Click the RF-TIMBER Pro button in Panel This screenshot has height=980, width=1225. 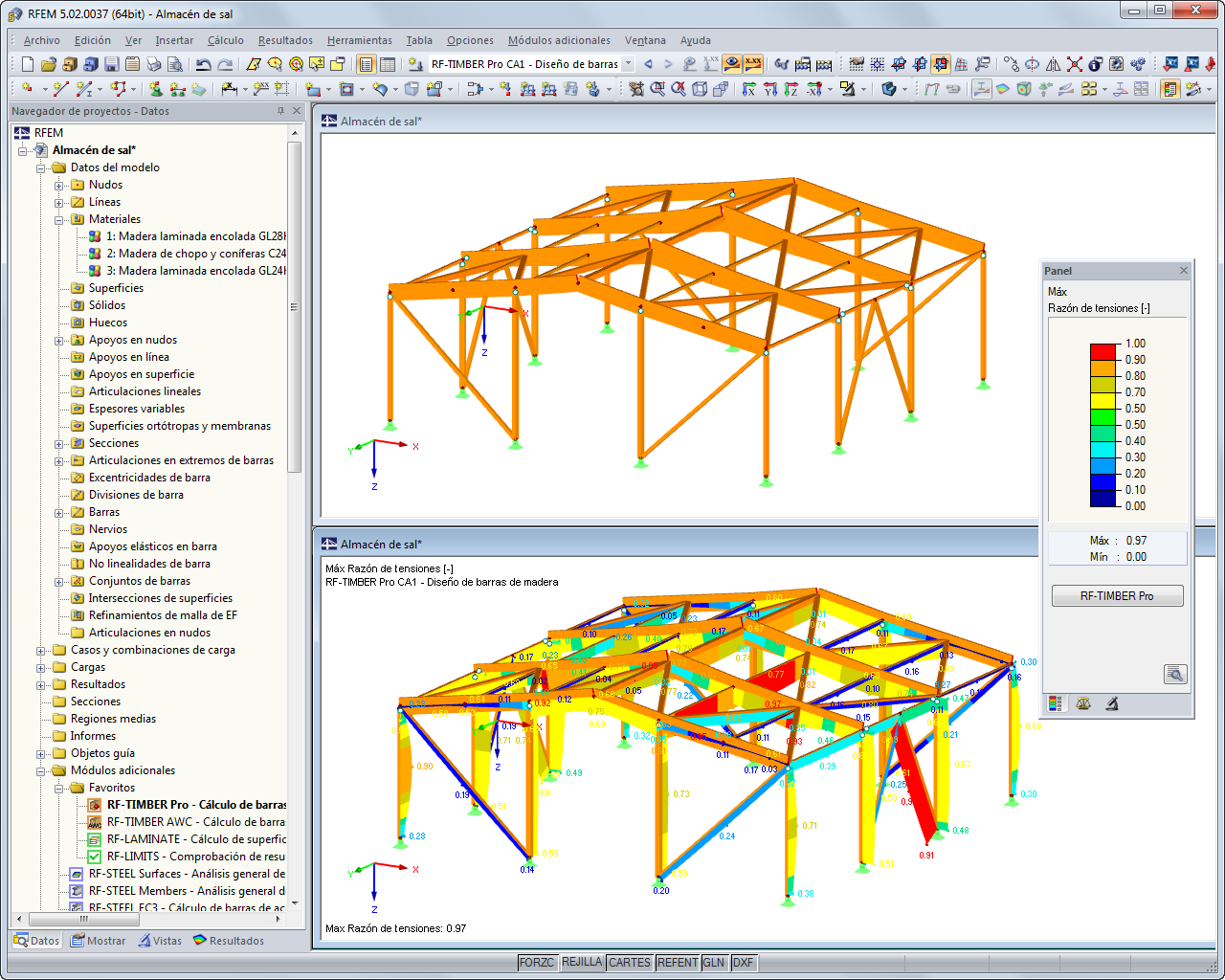point(1117,595)
